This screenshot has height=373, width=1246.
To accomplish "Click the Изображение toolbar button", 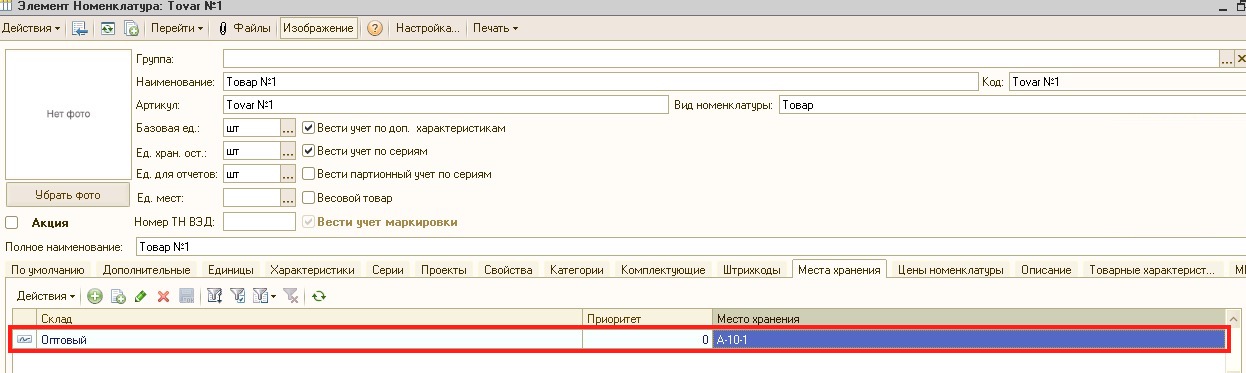I will click(x=319, y=28).
